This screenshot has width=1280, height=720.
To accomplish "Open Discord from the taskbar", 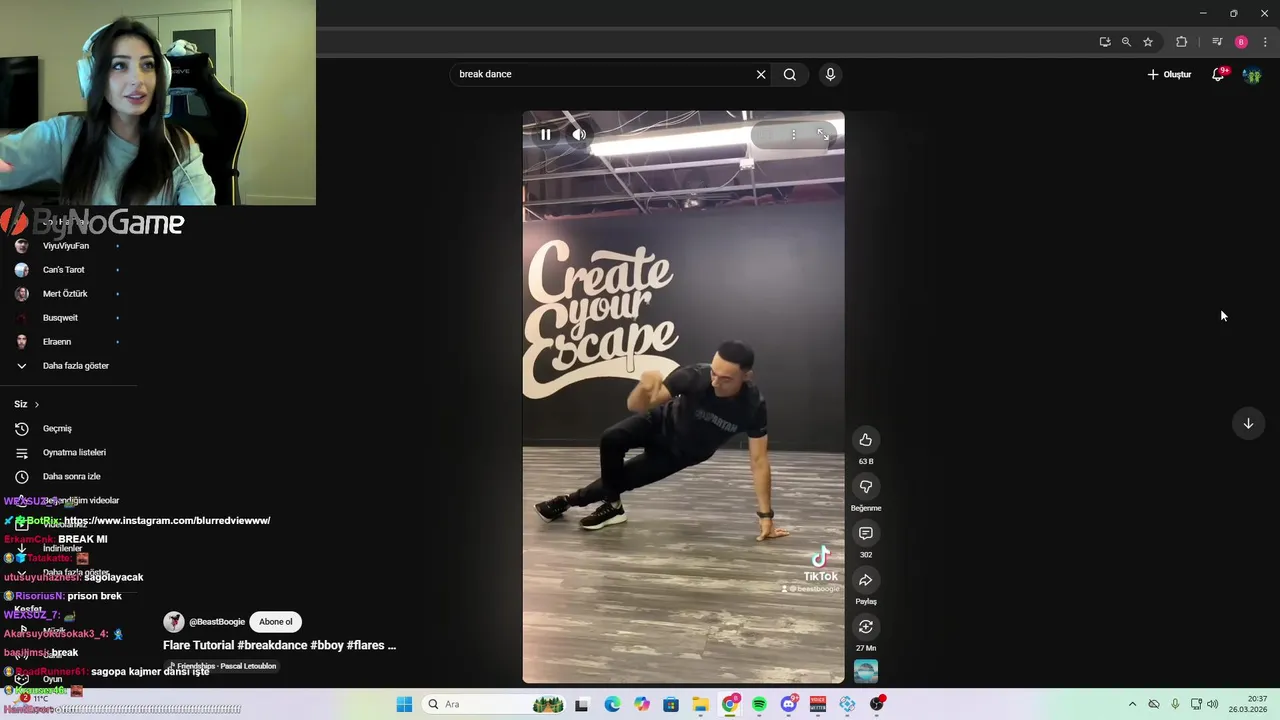I will (789, 705).
